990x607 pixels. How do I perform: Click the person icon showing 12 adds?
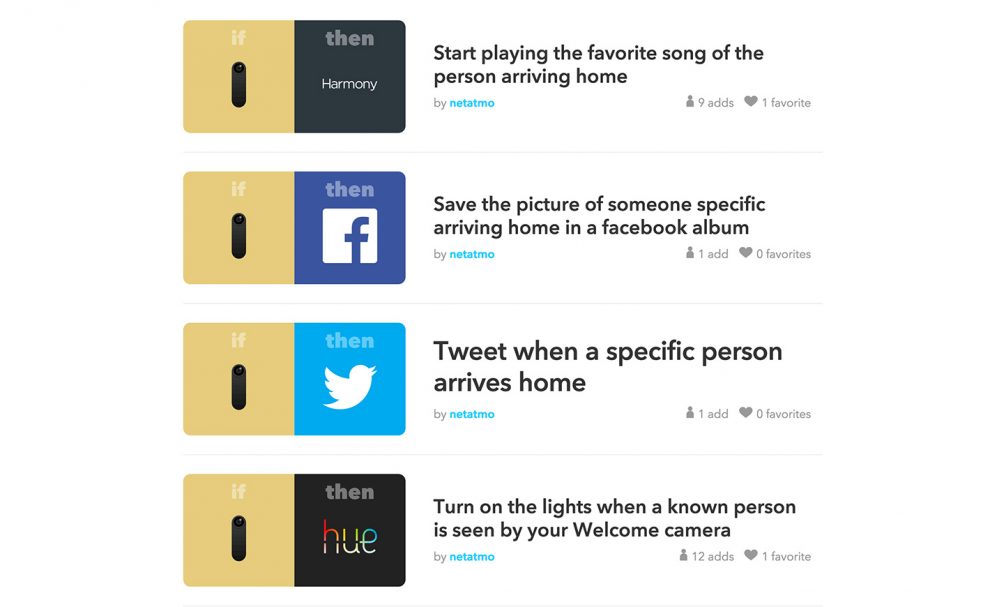click(x=684, y=555)
